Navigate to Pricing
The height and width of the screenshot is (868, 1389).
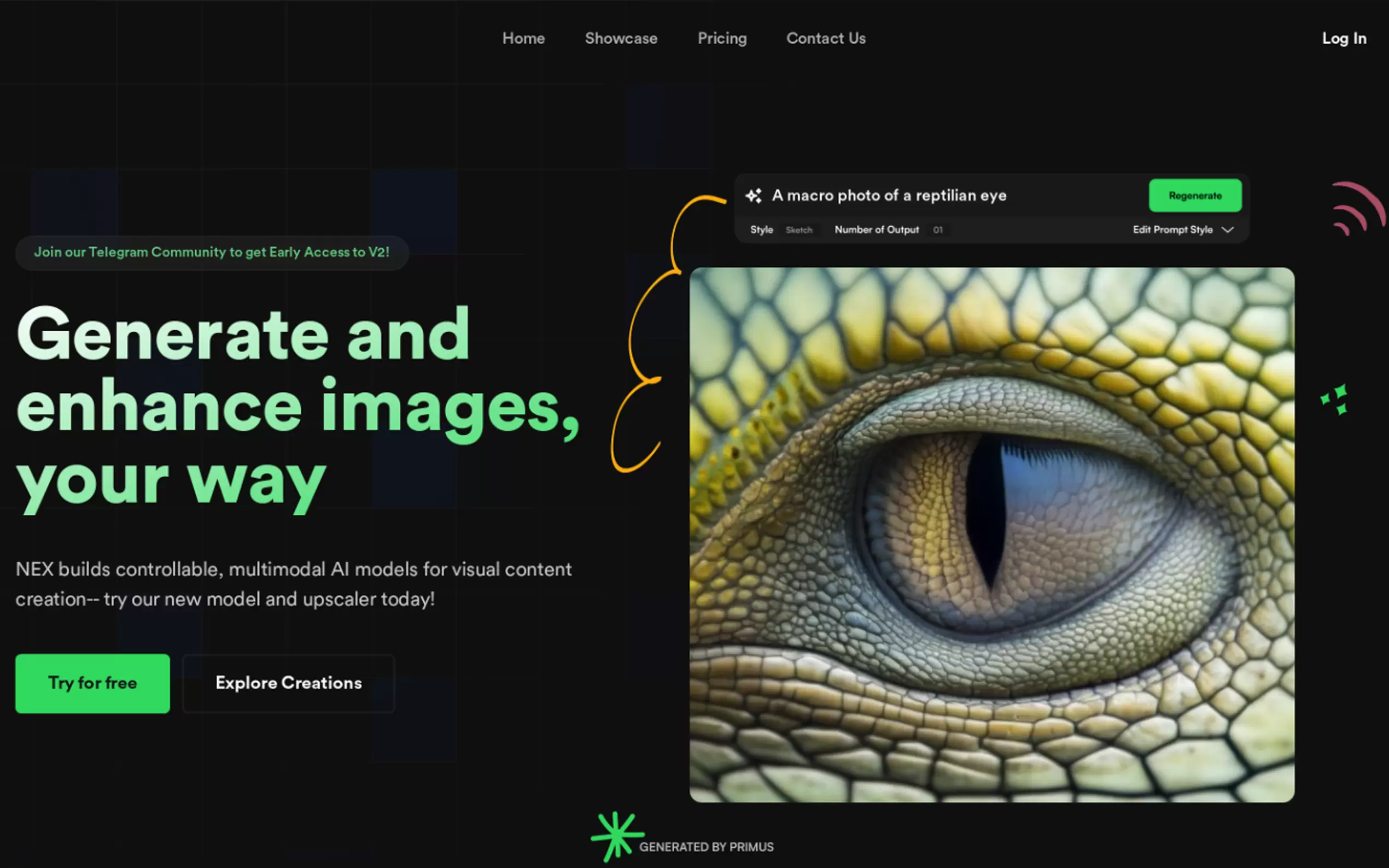722,38
